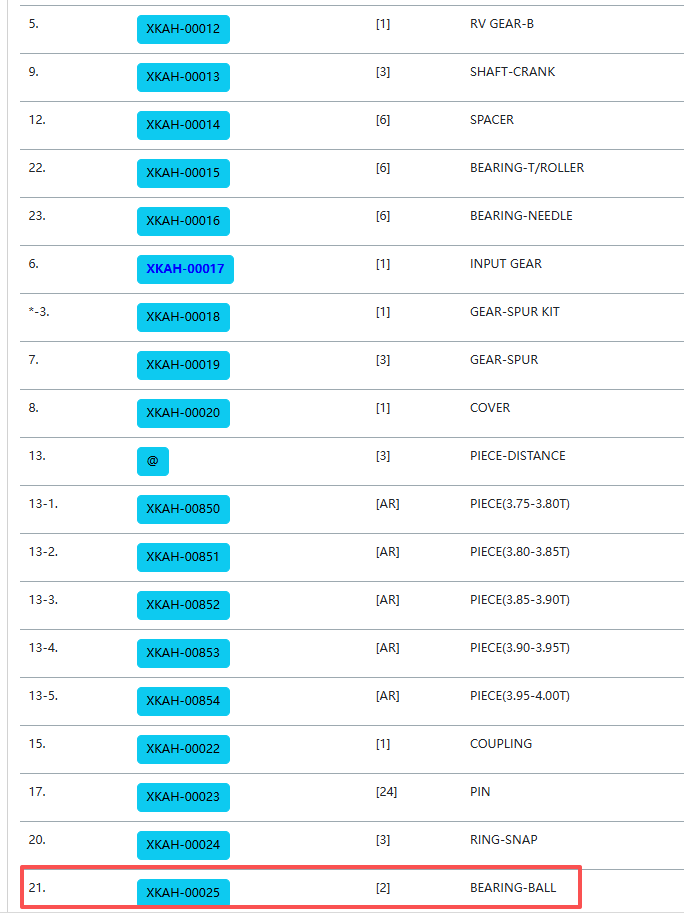The image size is (684, 913).
Task: Select the XKAH-00854 PIECE(3.95-4.00T) part
Action: pos(183,702)
